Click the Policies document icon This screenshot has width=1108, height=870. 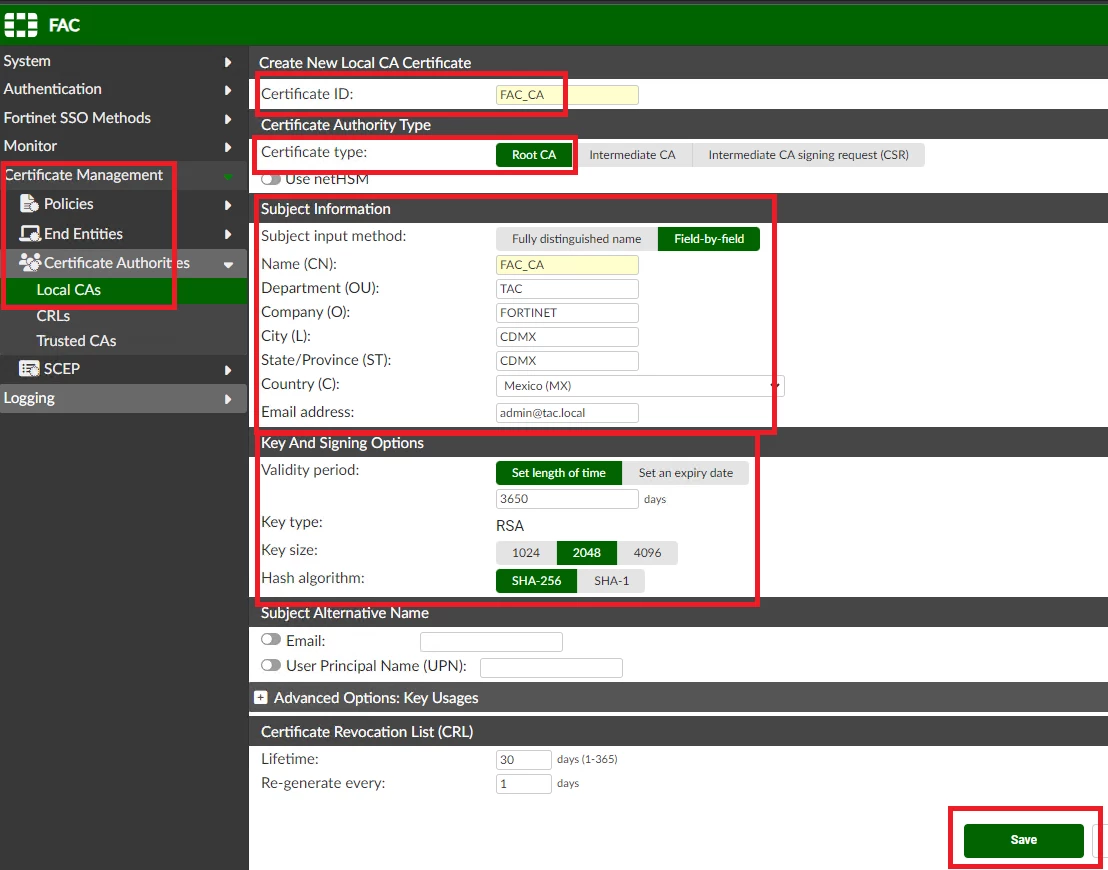pyautogui.click(x=29, y=204)
